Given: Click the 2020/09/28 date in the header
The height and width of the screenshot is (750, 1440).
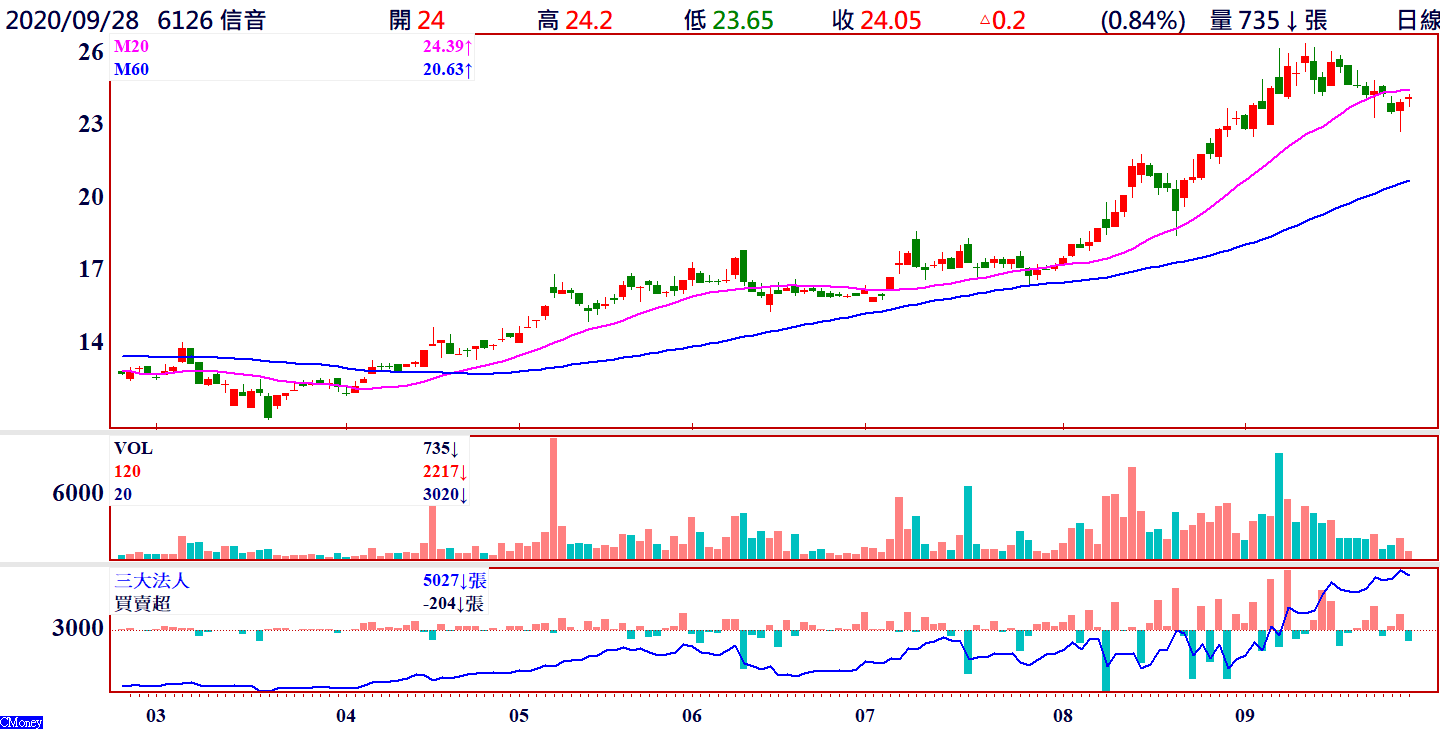Looking at the screenshot, I should click(73, 20).
